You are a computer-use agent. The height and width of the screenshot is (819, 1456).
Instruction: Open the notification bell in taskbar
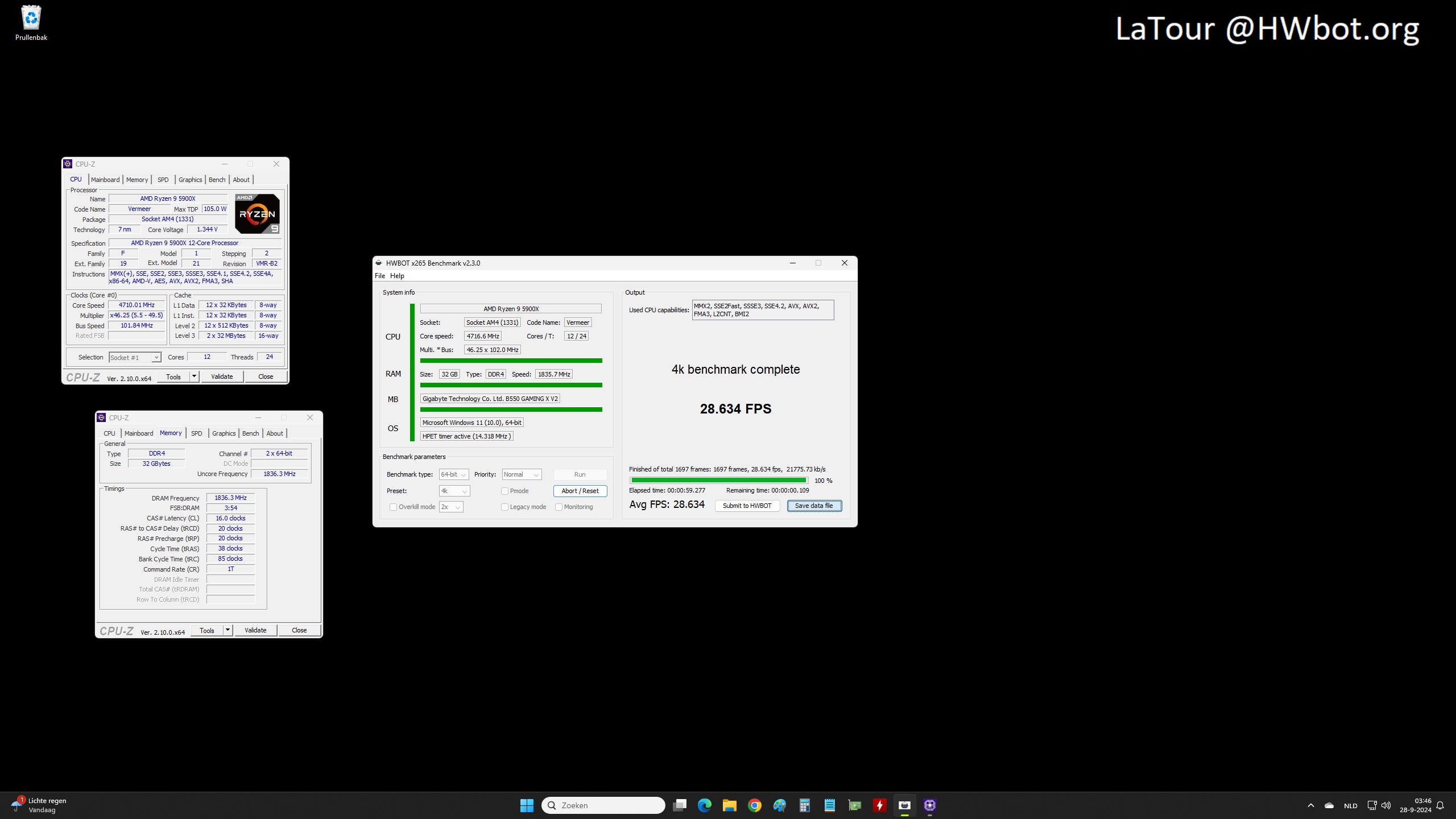[x=1440, y=805]
